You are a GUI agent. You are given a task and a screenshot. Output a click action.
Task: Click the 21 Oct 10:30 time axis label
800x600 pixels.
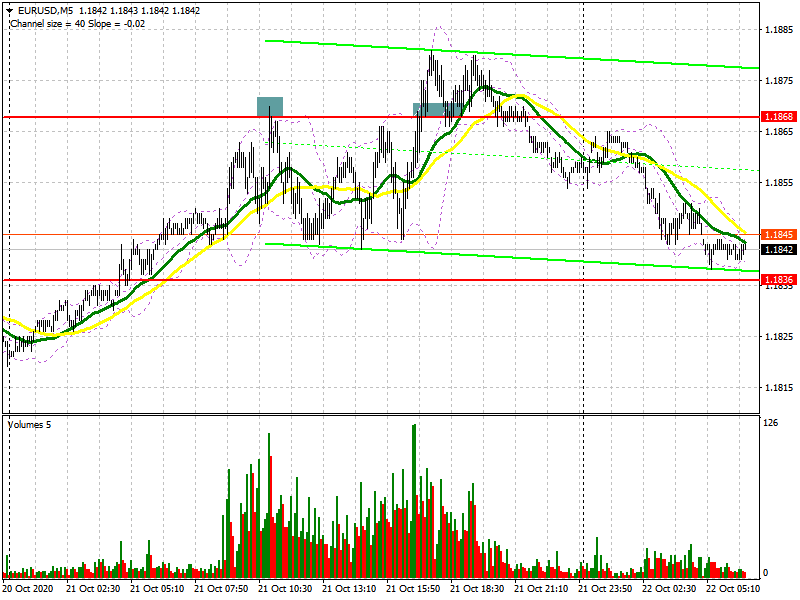pos(285,588)
